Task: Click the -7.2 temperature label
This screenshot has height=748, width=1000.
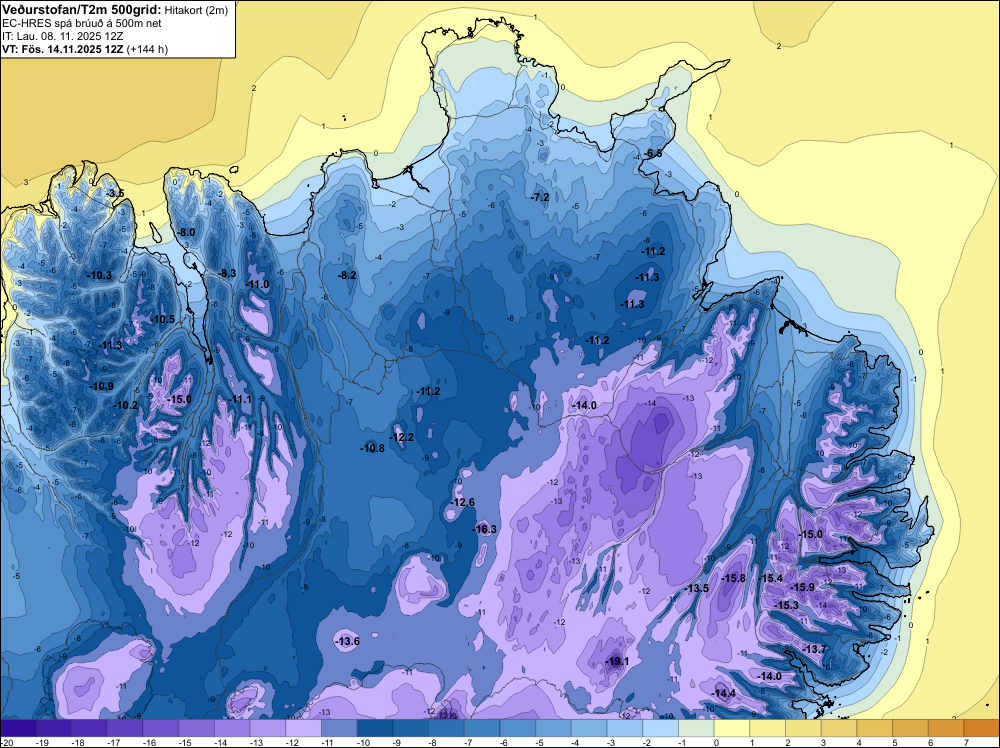Action: (x=540, y=197)
